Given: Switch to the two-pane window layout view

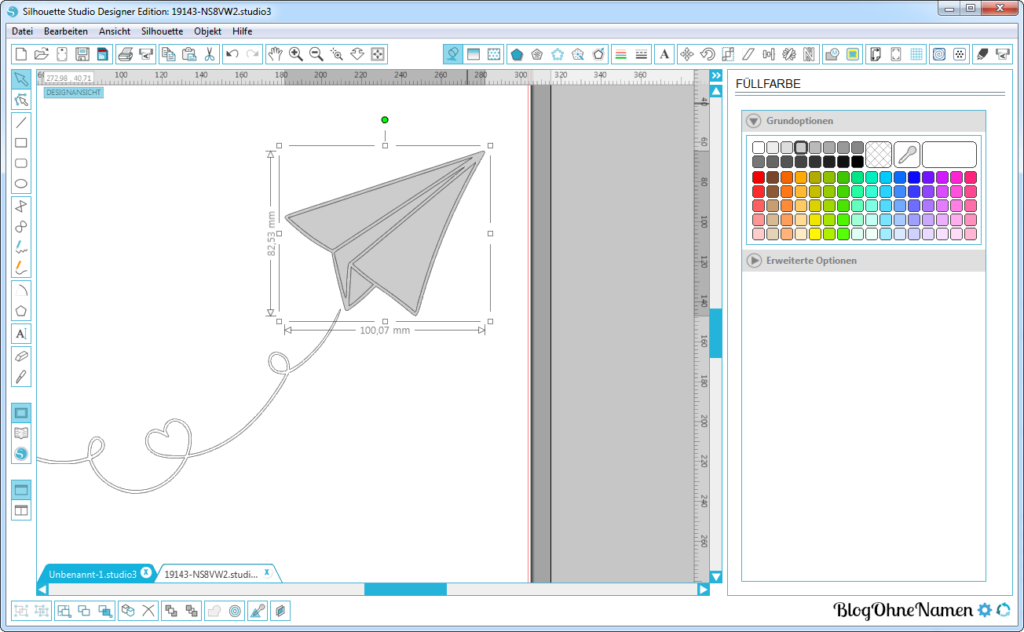Looking at the screenshot, I should point(21,510).
